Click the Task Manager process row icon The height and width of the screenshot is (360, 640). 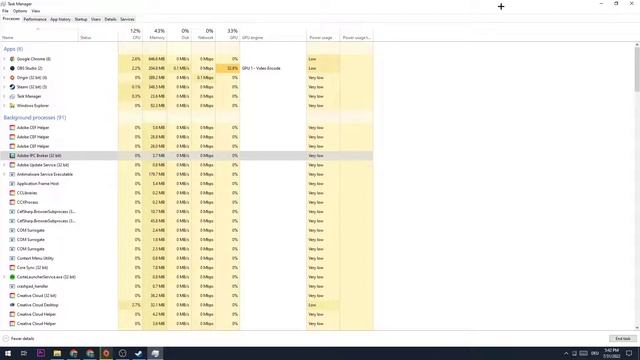(x=12, y=96)
